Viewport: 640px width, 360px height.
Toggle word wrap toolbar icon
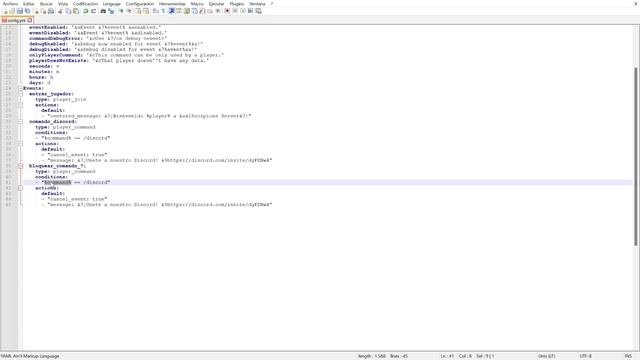click(x=156, y=11)
